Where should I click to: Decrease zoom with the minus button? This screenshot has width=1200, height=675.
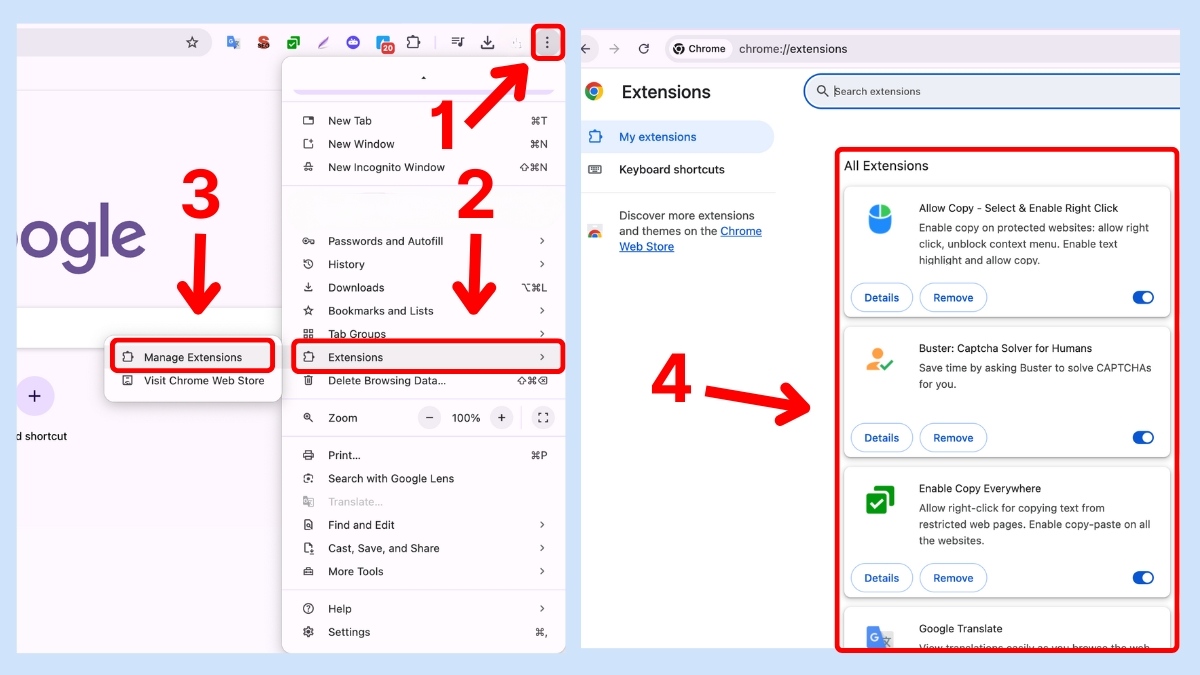(429, 418)
